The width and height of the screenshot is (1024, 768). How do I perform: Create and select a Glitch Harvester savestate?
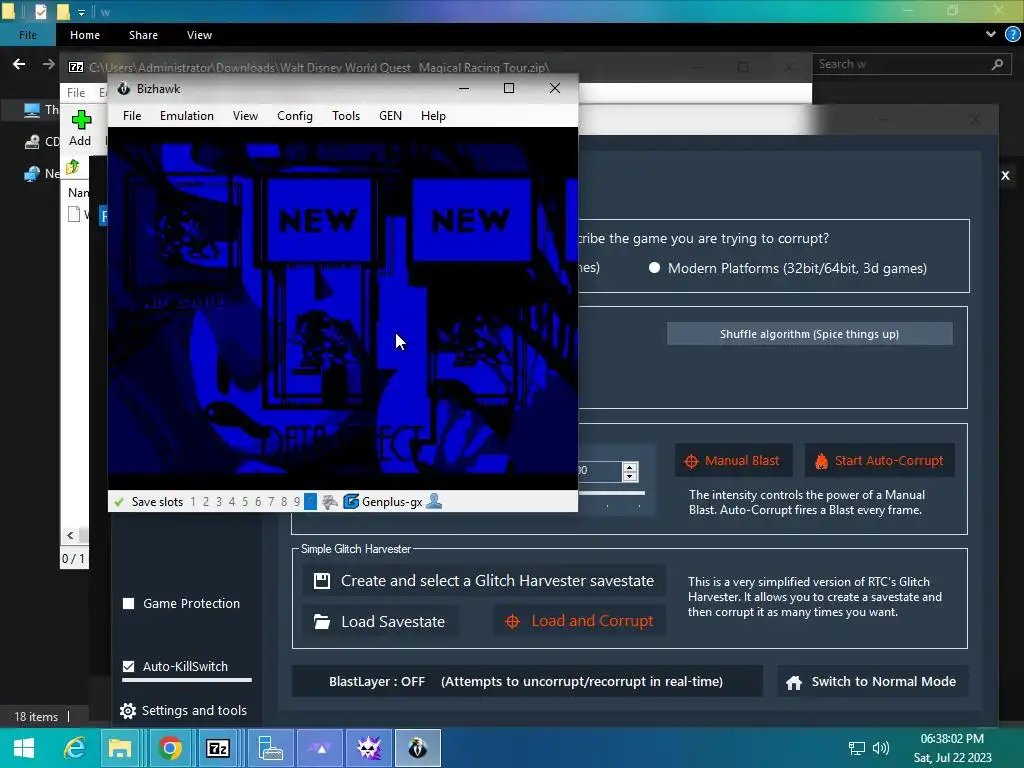point(485,581)
